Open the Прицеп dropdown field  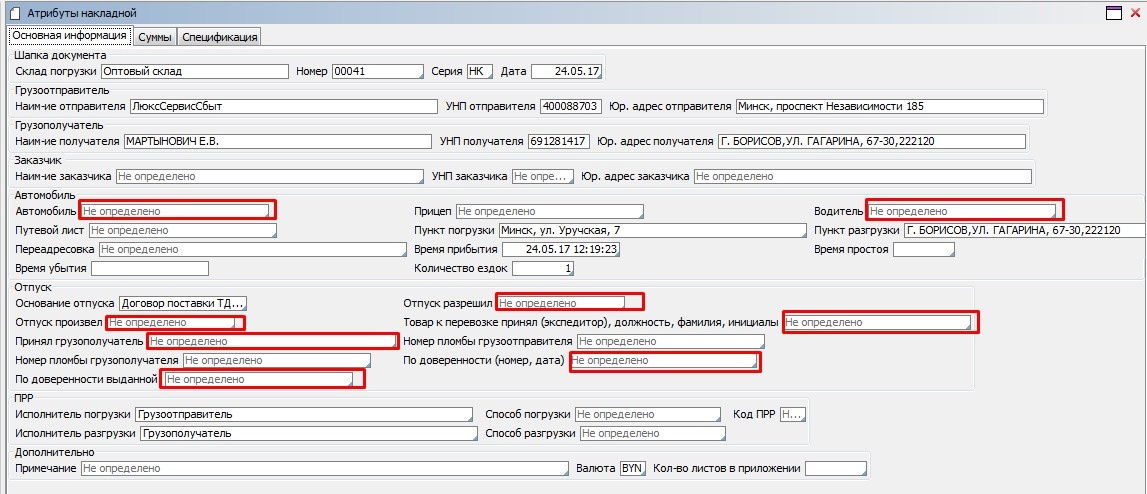[x=548, y=211]
